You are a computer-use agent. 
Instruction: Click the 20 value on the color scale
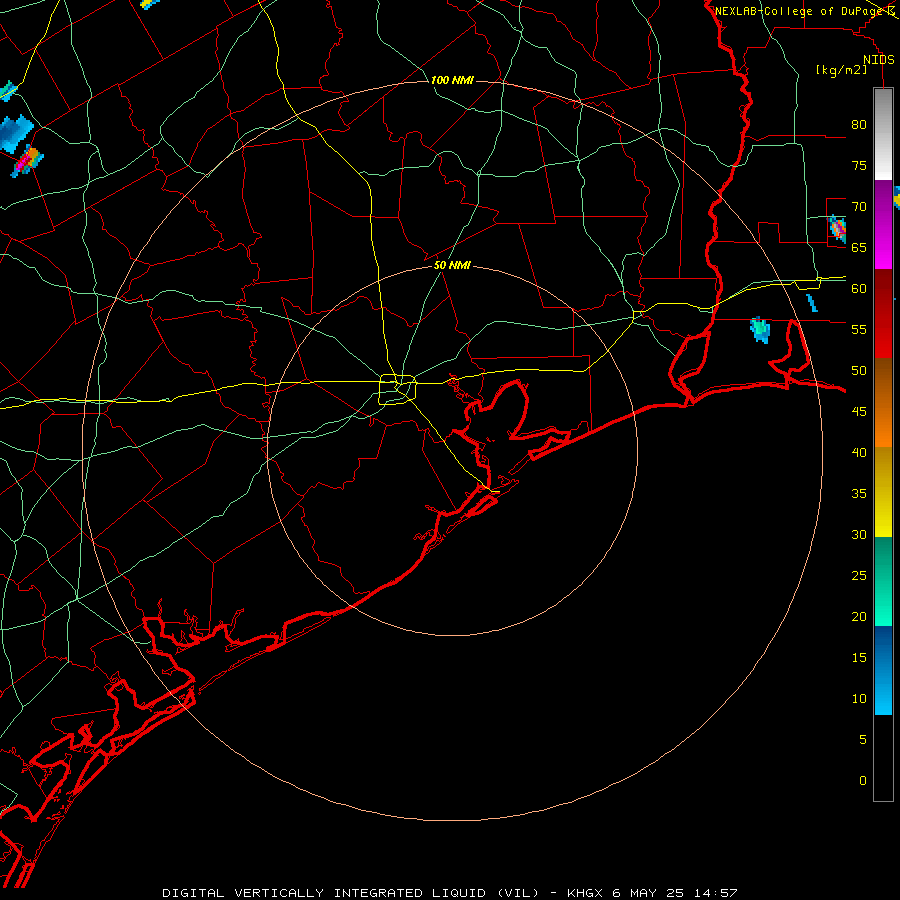coord(859,616)
